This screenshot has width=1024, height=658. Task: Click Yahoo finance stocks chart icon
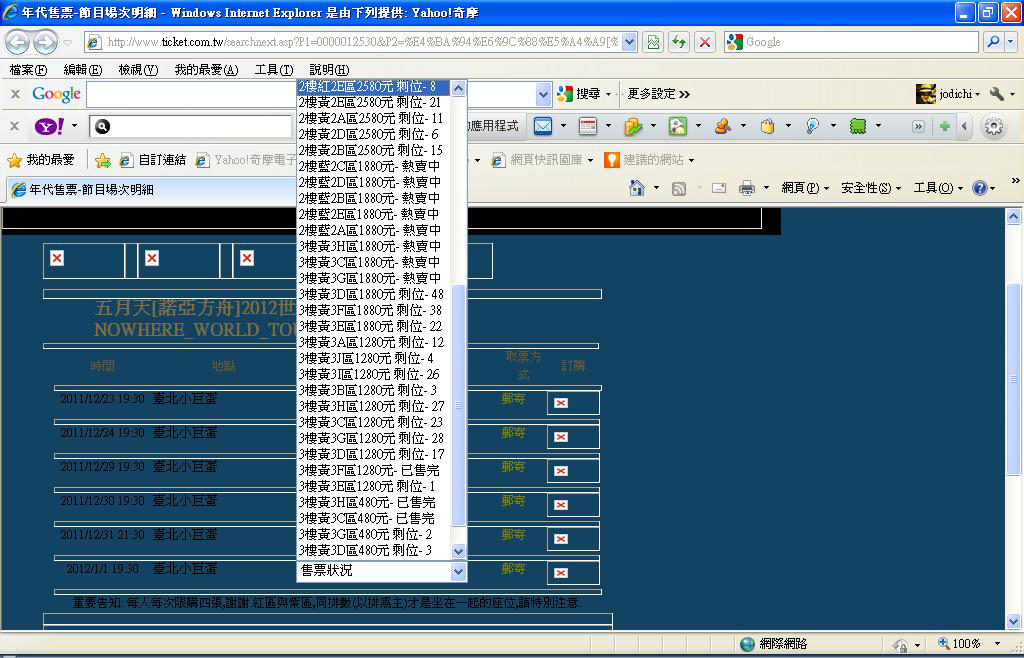tap(633, 126)
